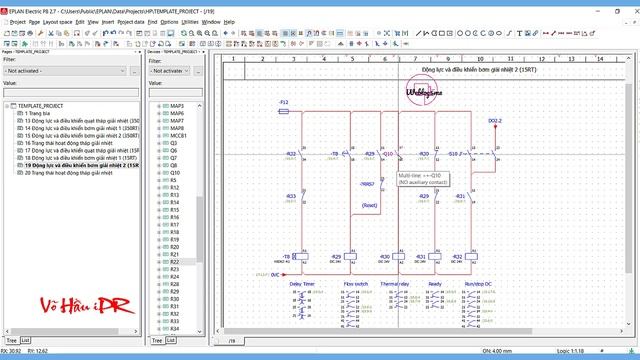
Task: Click the green puzzle piece icon
Action: point(25,44)
